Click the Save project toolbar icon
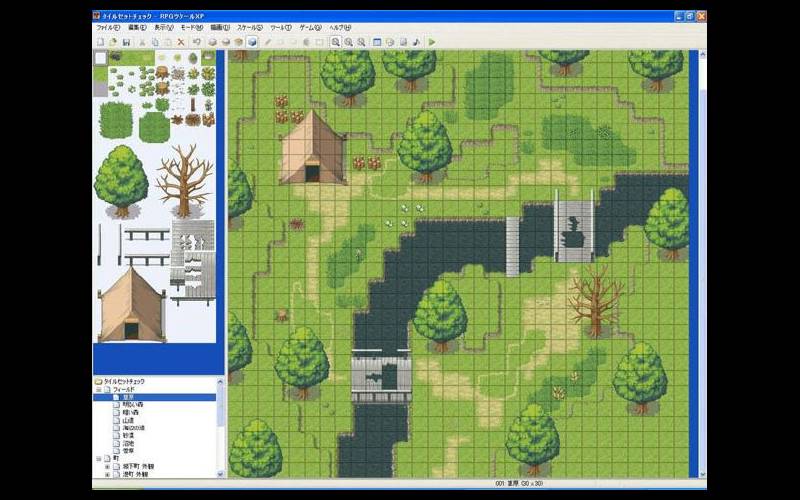 (x=126, y=42)
